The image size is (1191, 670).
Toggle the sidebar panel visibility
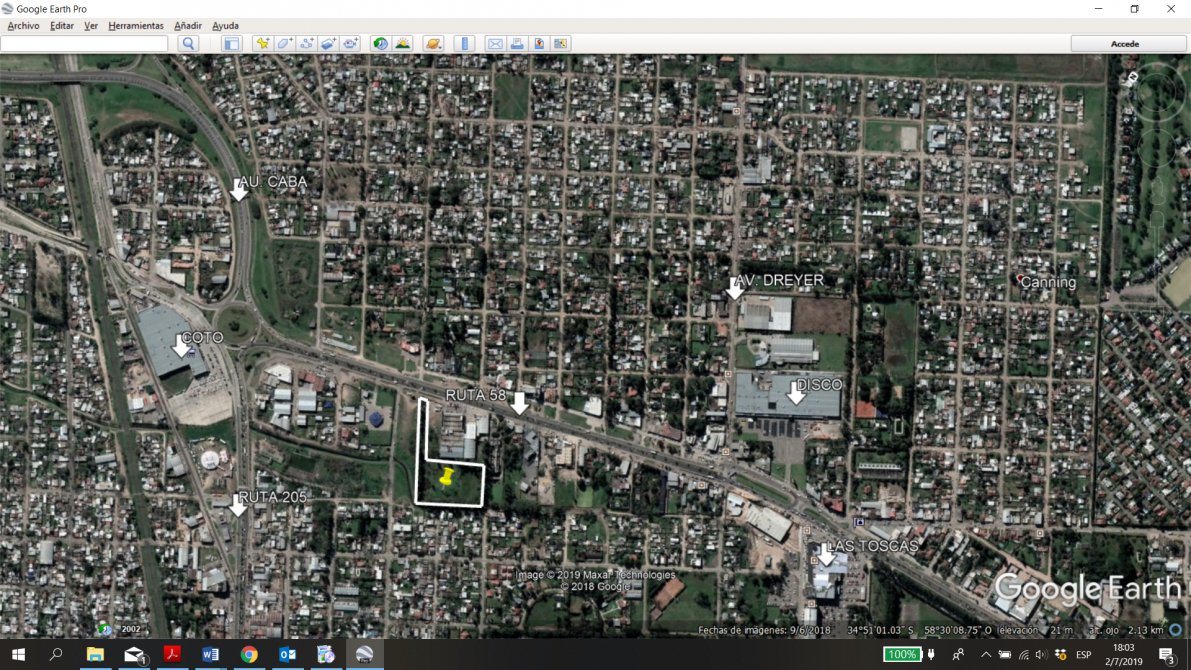(x=231, y=44)
